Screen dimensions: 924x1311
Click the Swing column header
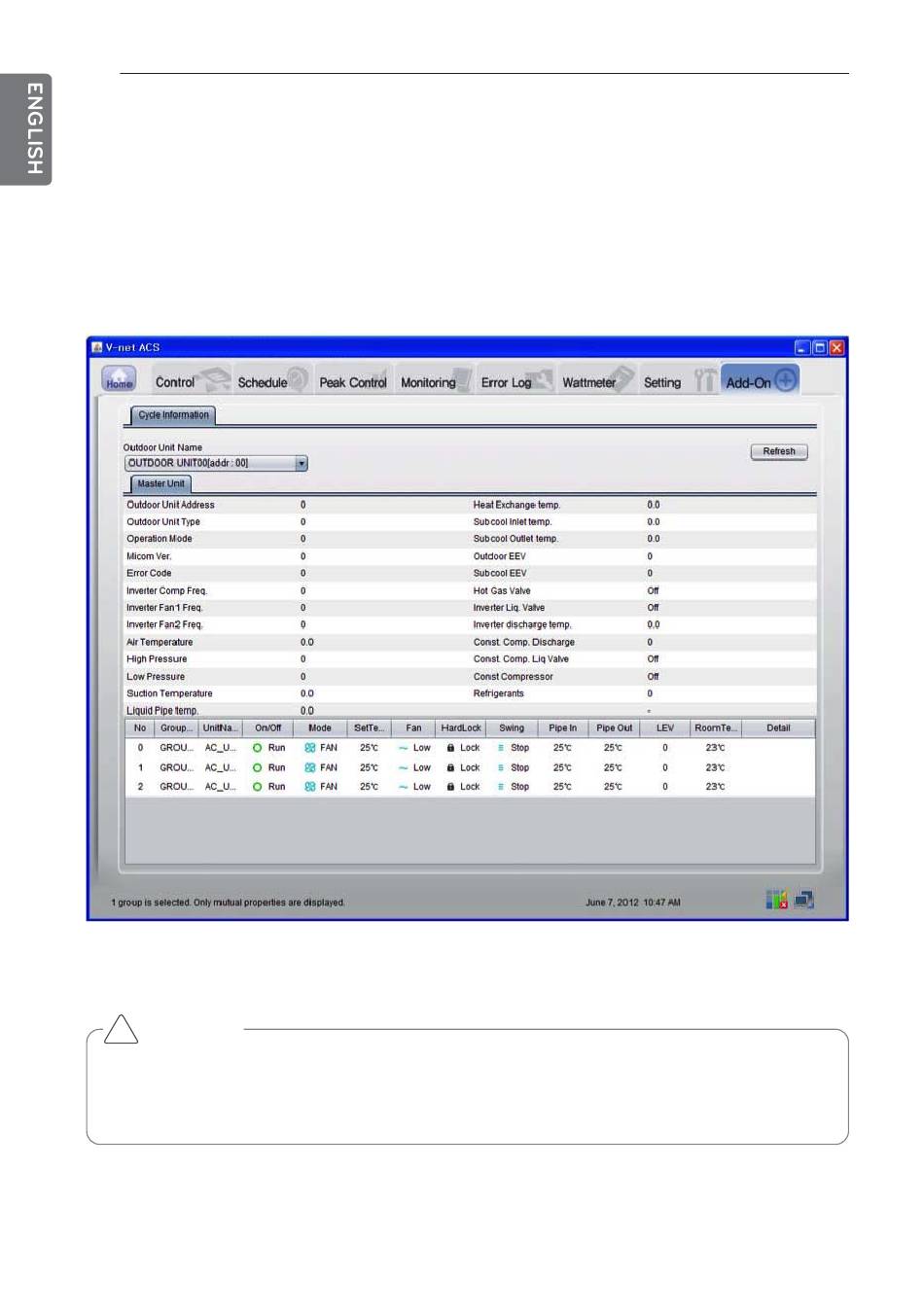pos(512,728)
